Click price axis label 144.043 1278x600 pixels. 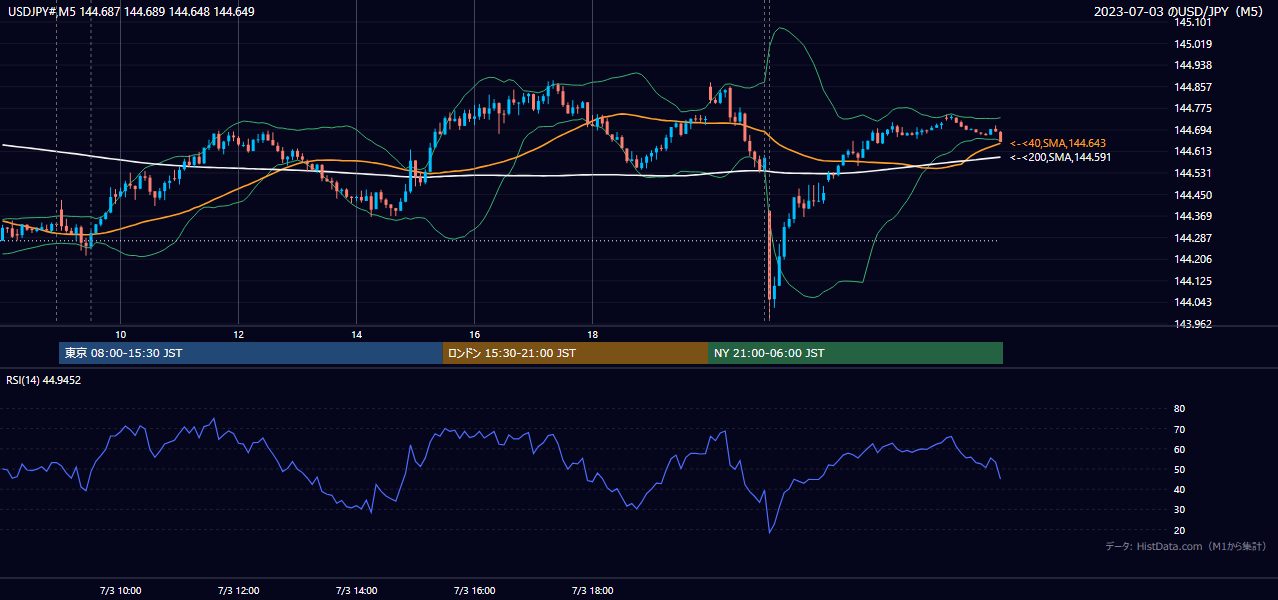pos(1193,302)
